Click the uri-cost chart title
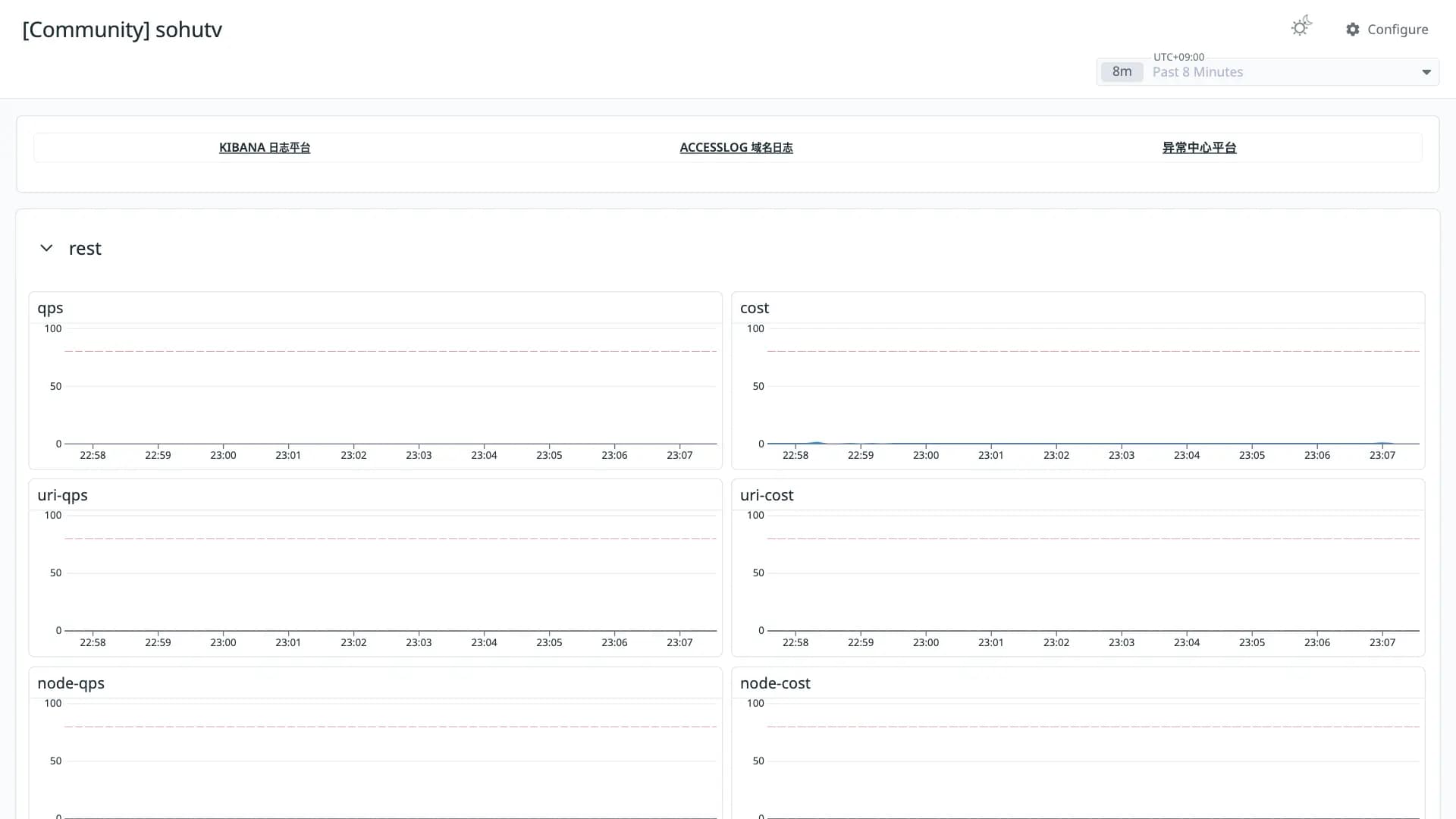 pos(767,495)
